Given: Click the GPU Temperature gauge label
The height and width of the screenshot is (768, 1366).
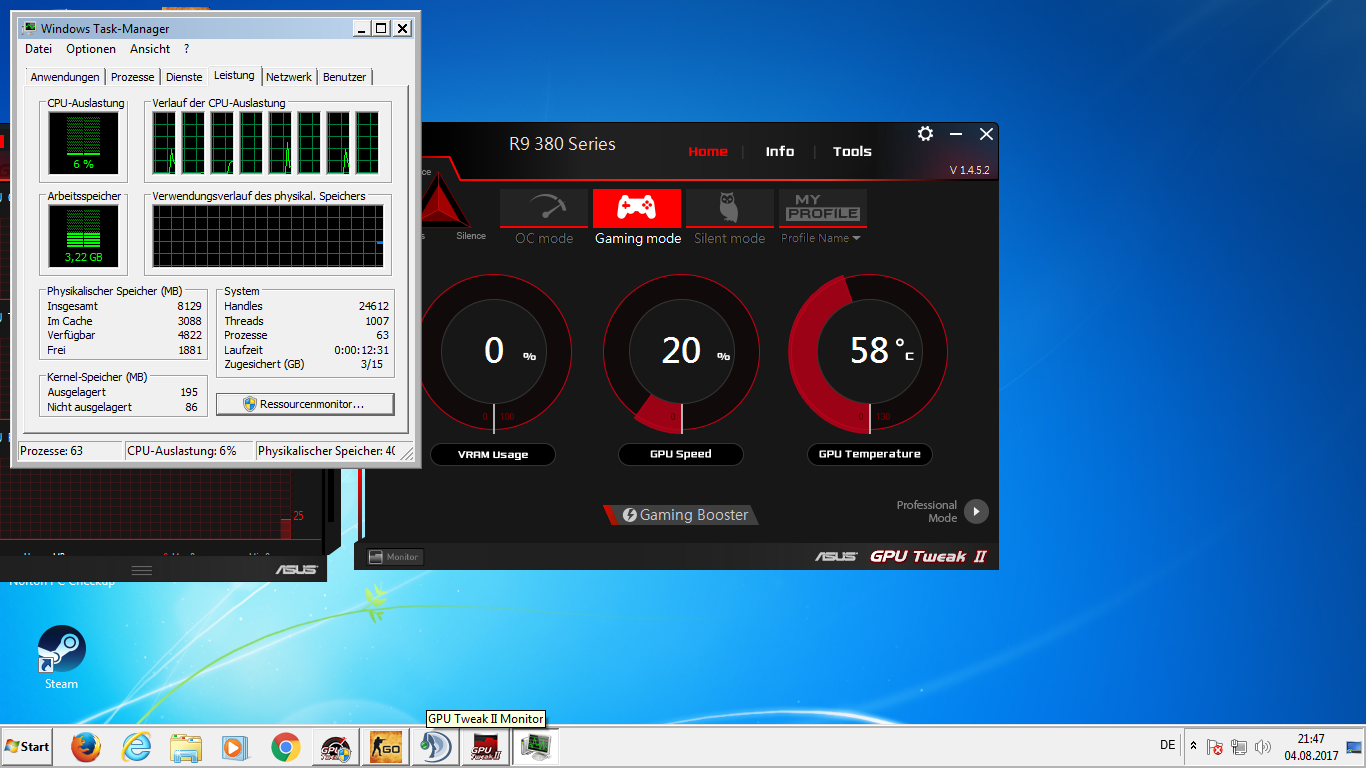Looking at the screenshot, I should (x=870, y=454).
